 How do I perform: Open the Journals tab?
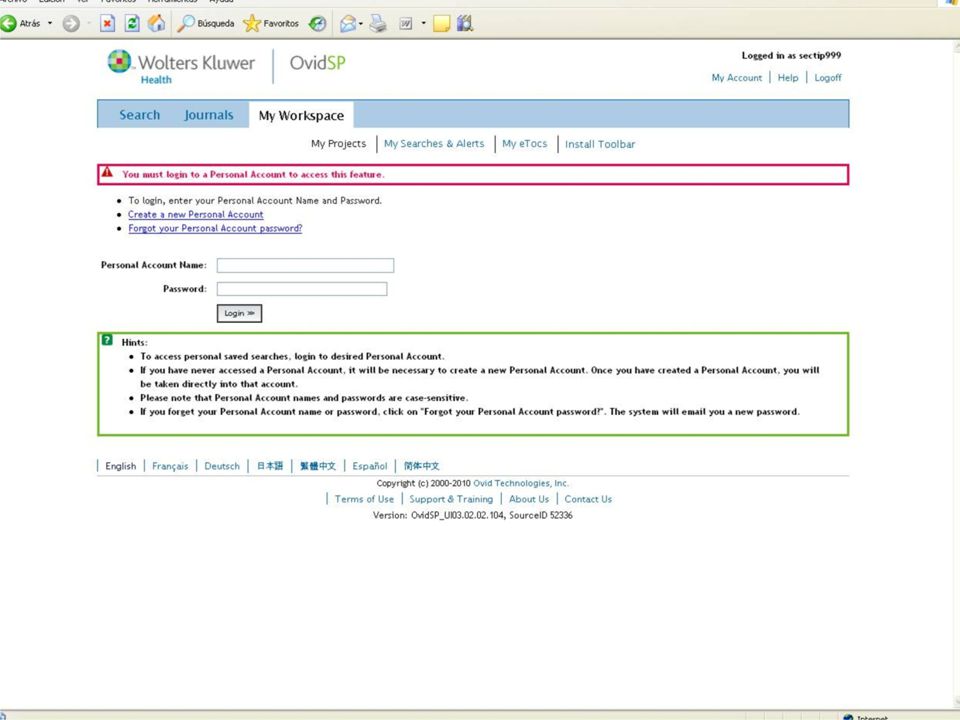click(x=209, y=115)
